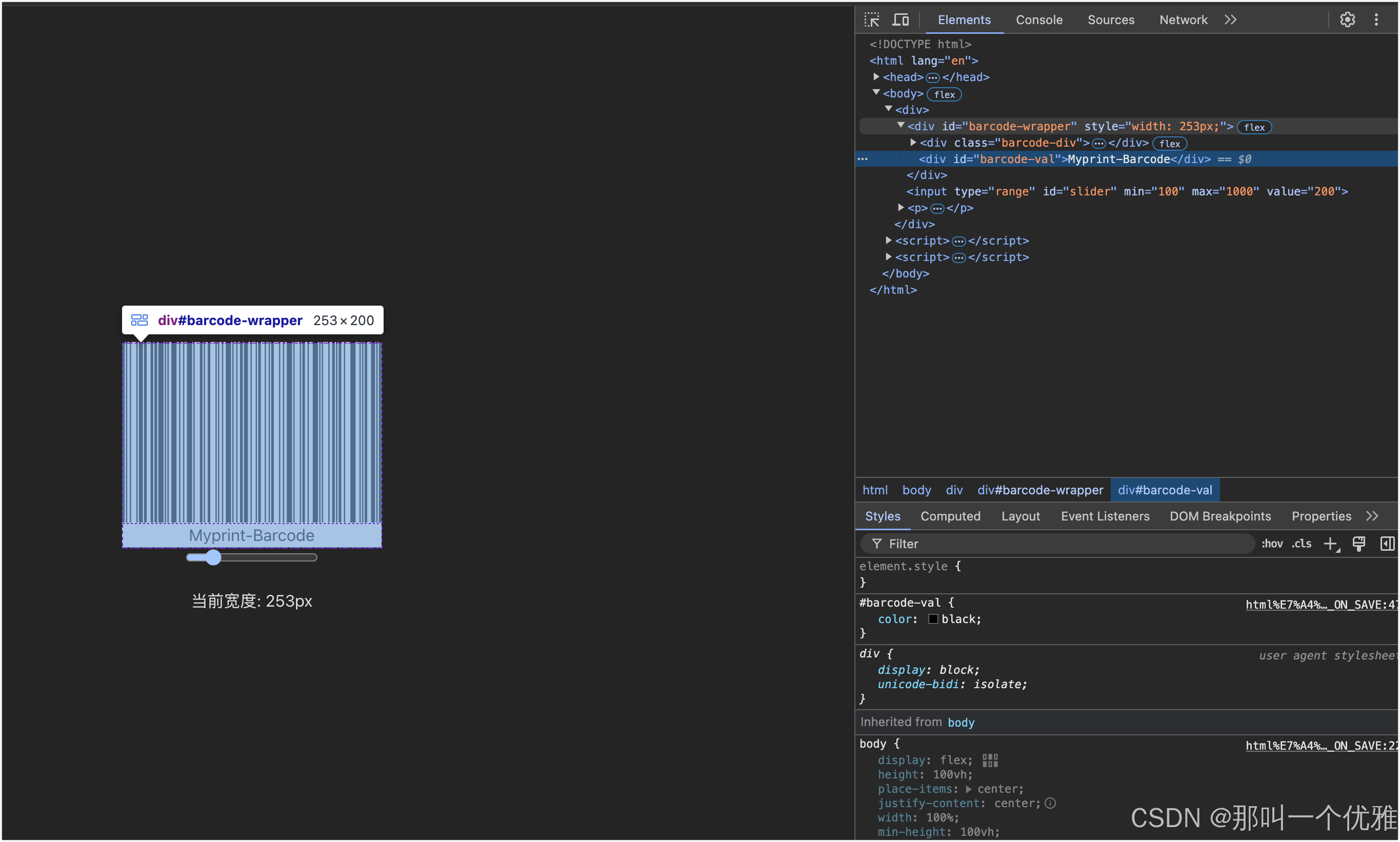Screen dimensions: 1400x842
Task: Toggle the :hov element state panel
Action: click(1272, 544)
